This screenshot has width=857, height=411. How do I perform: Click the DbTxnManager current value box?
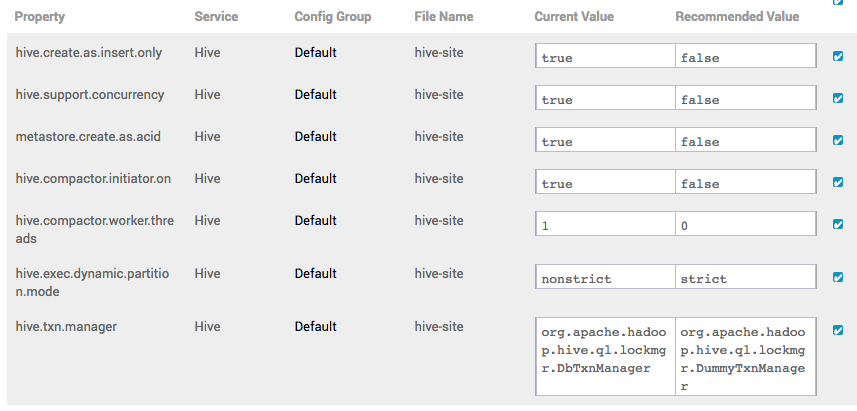(x=606, y=358)
